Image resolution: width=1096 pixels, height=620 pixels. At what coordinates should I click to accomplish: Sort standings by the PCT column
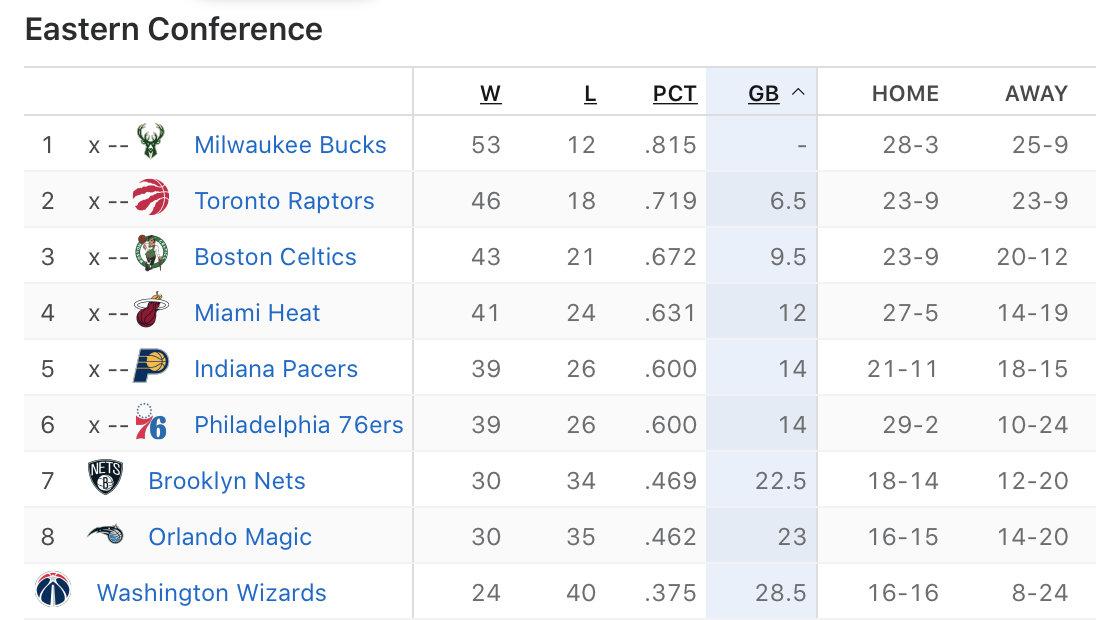pos(675,94)
